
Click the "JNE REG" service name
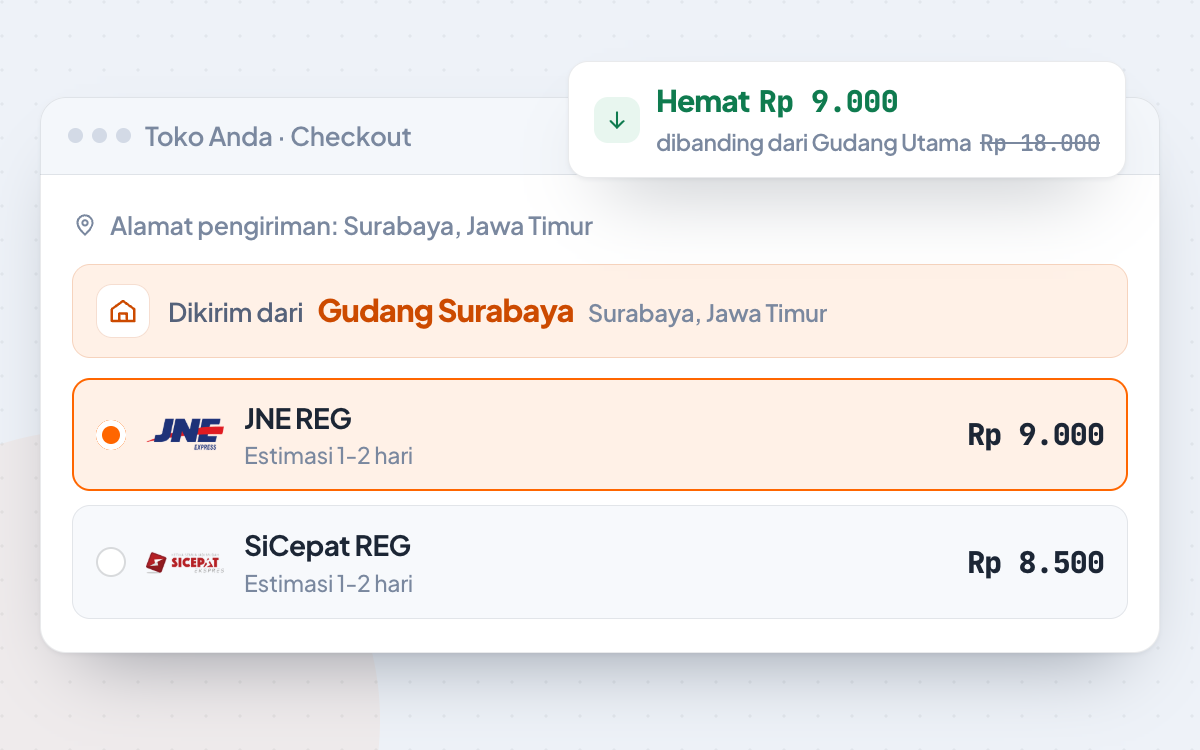298,418
